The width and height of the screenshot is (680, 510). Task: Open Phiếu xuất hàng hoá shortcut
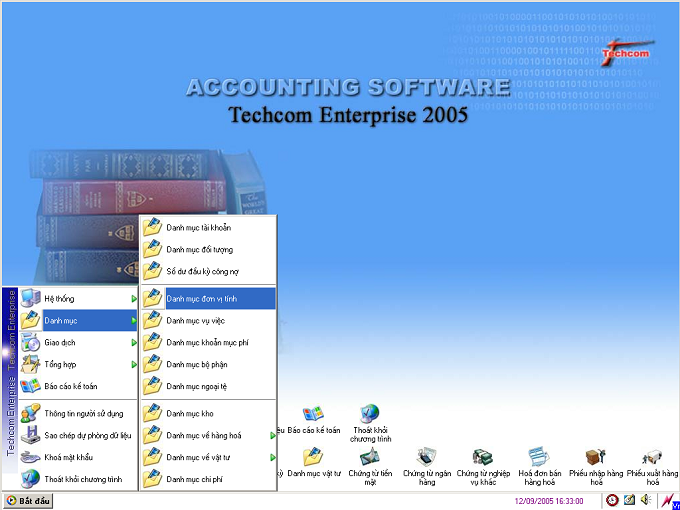point(652,467)
